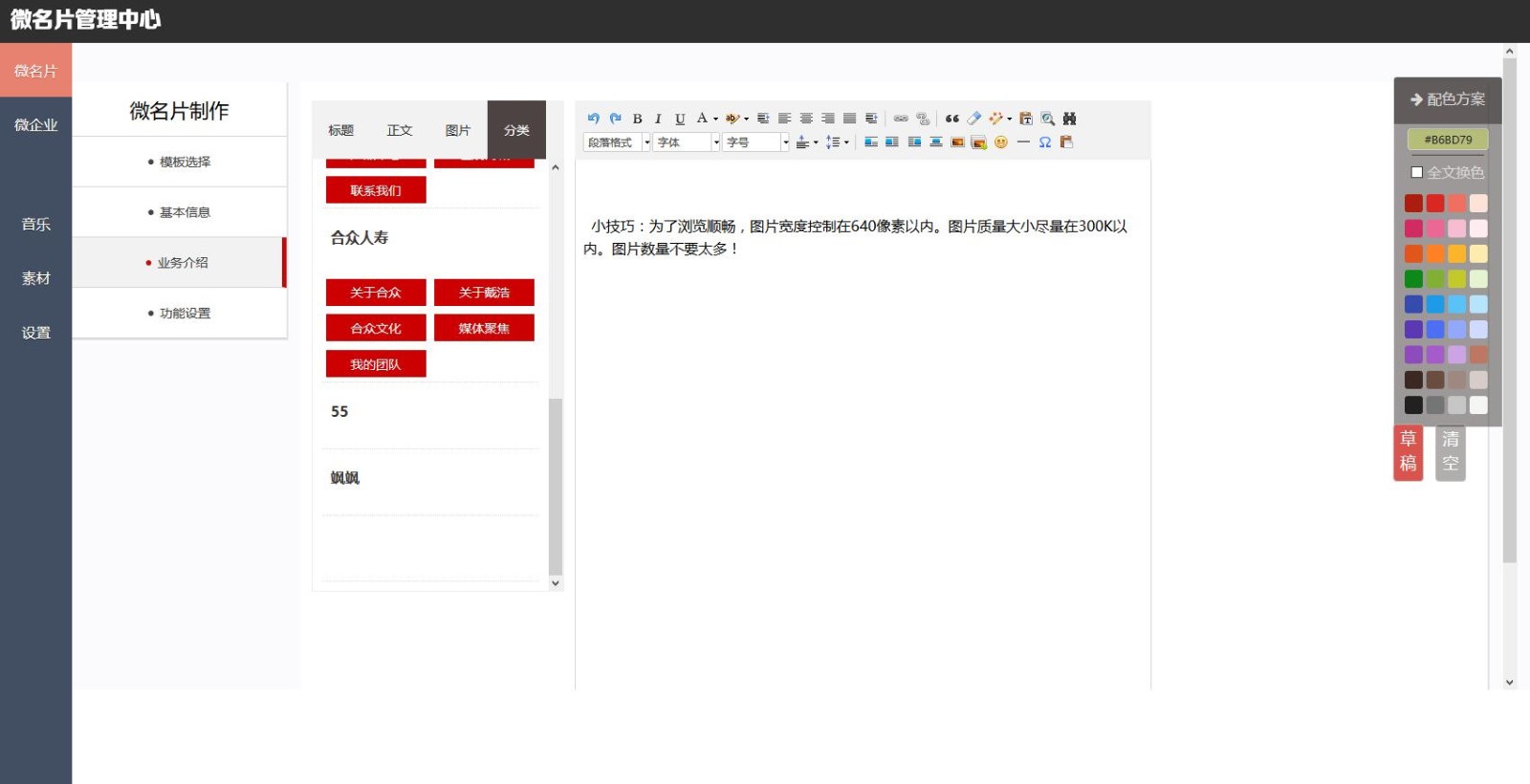Insert blockquote using the quote icon

click(x=951, y=119)
